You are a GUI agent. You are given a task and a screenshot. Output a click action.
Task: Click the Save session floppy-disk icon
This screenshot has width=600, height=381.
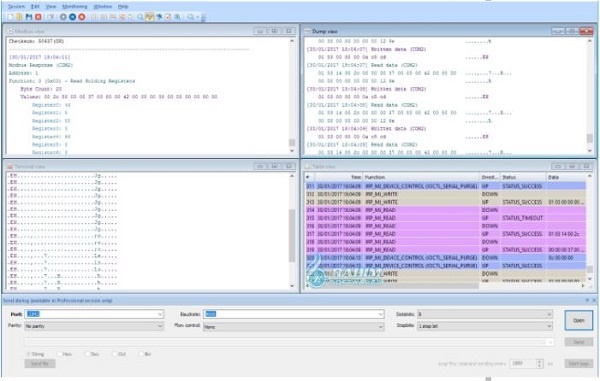[x=29, y=17]
